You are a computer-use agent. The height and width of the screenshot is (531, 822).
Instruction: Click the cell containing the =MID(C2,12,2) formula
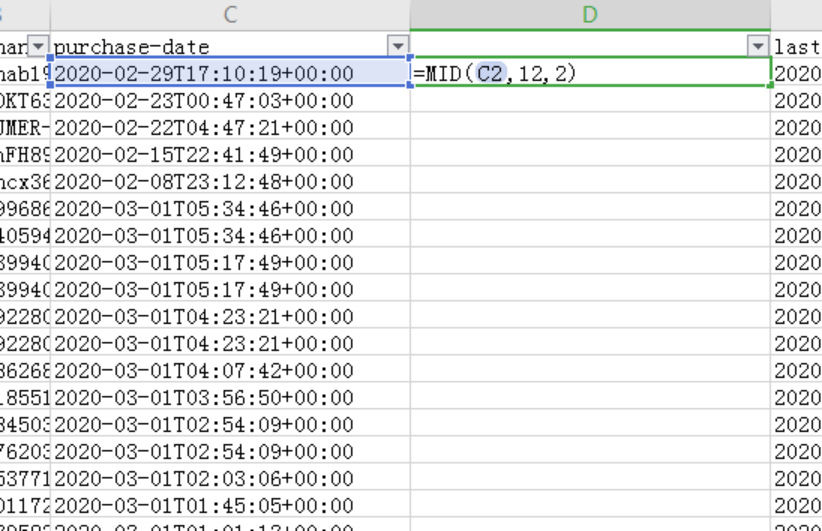tap(590, 73)
